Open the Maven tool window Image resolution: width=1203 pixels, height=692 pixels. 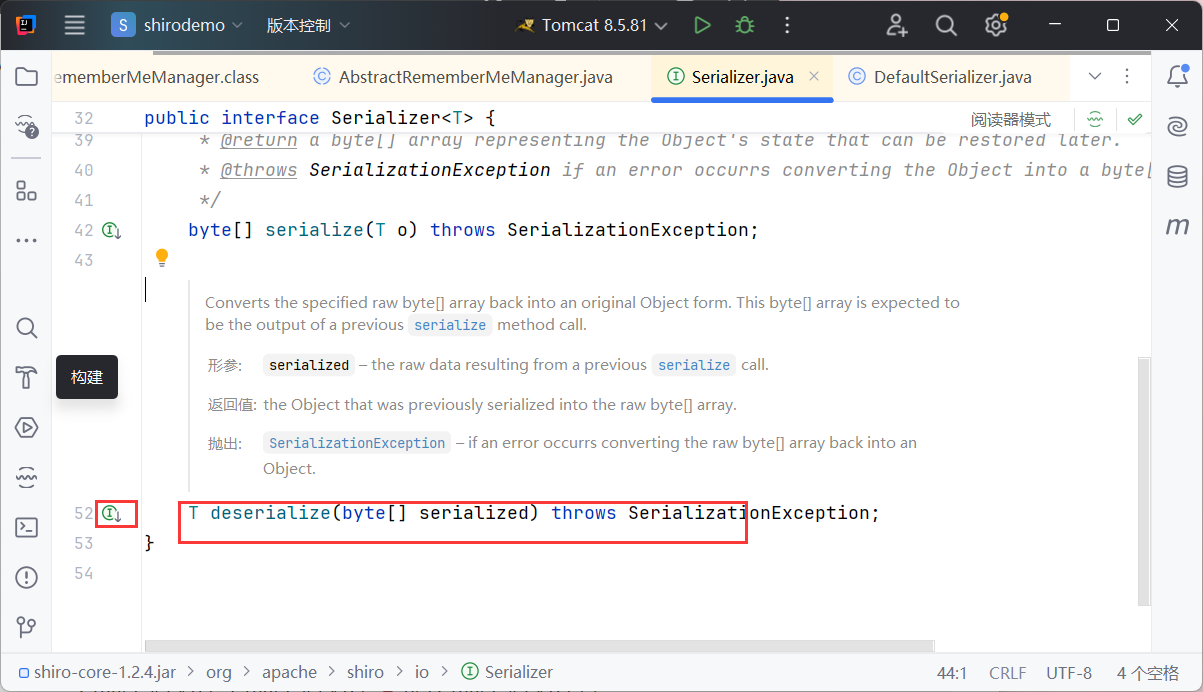[1177, 227]
